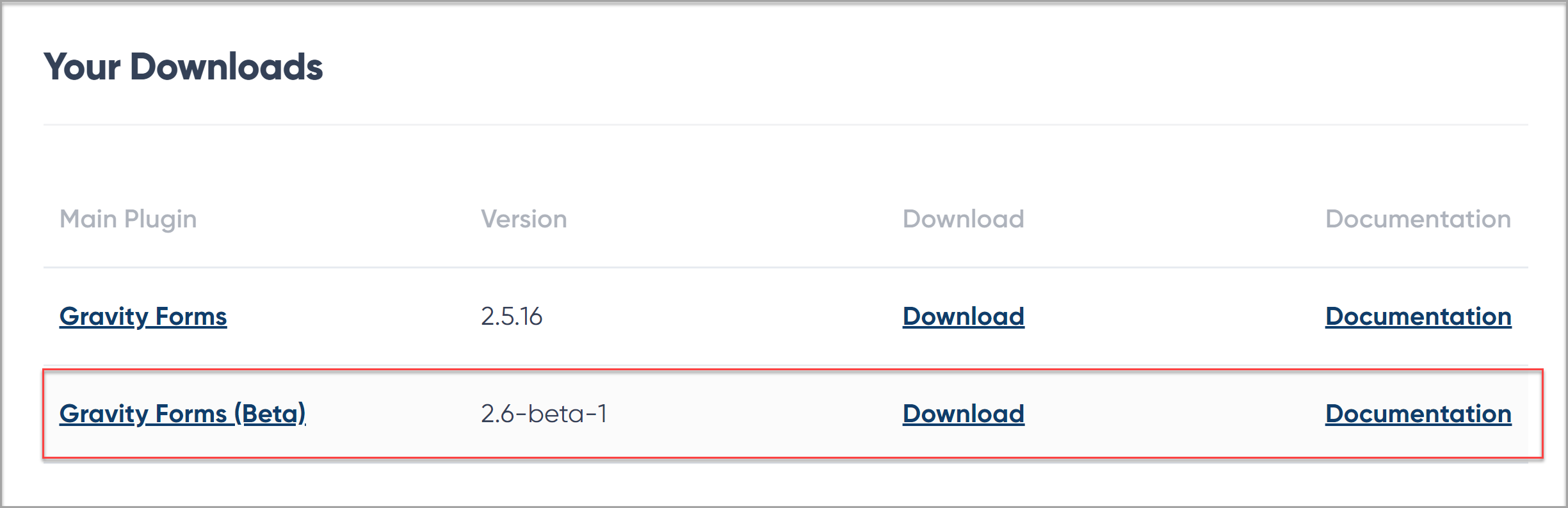Click the Your Downloads page heading
This screenshot has width=1568, height=508.
coord(184,66)
